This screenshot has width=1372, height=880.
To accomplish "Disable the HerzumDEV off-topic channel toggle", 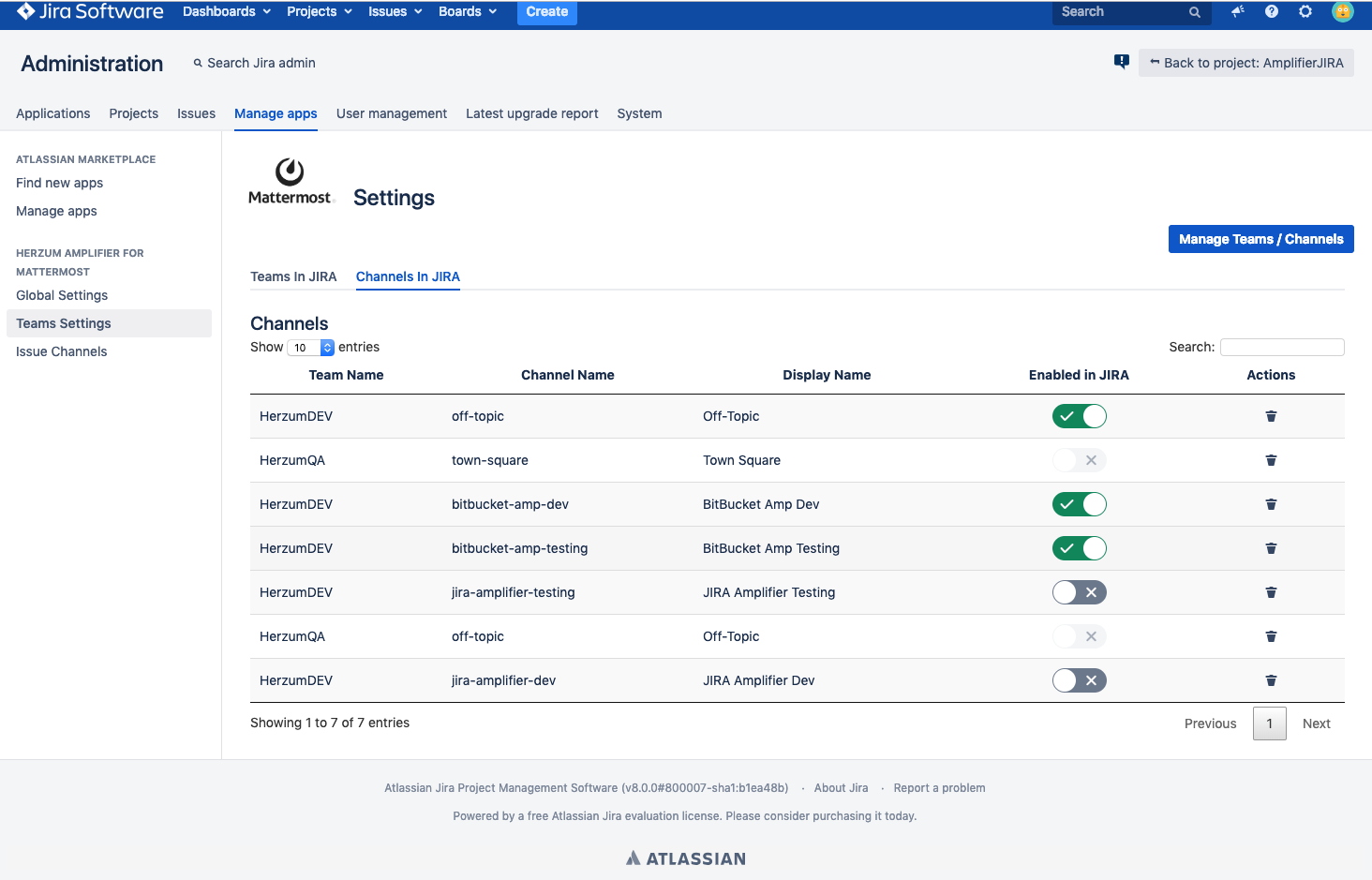I will 1079,416.
